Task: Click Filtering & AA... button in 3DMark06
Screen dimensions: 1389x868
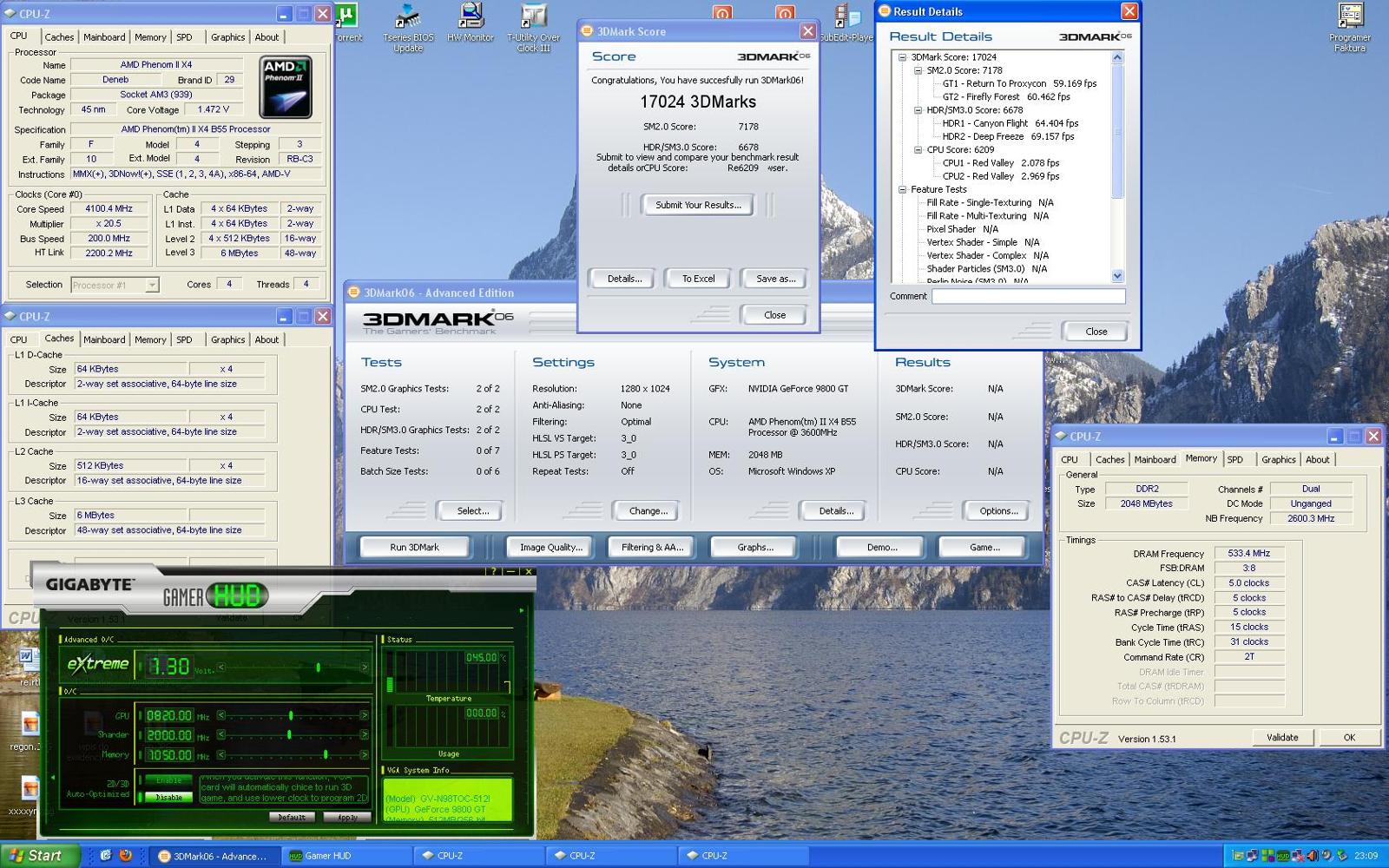Action: [652, 547]
